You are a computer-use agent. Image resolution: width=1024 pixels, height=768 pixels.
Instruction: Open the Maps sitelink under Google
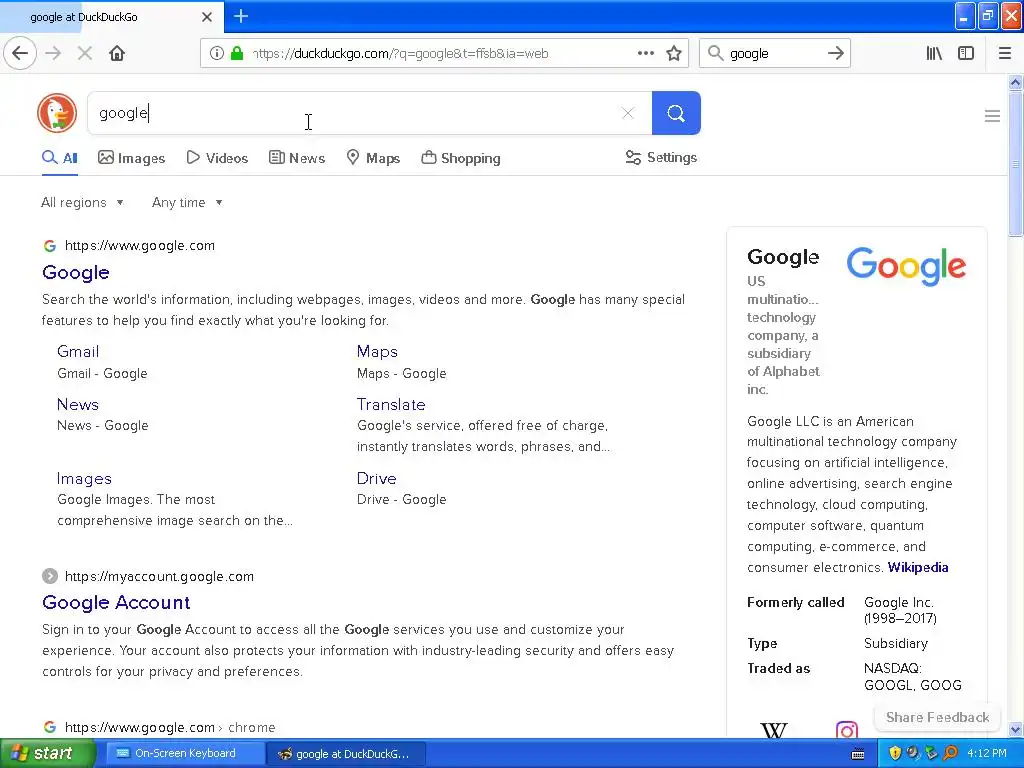click(x=377, y=351)
